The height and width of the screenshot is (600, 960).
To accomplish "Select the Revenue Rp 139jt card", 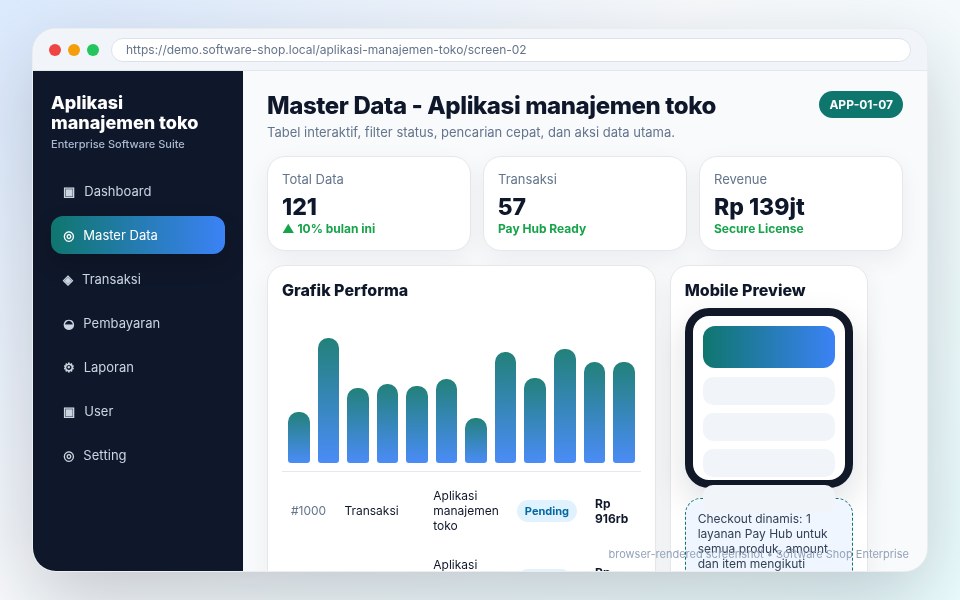I will pos(800,203).
